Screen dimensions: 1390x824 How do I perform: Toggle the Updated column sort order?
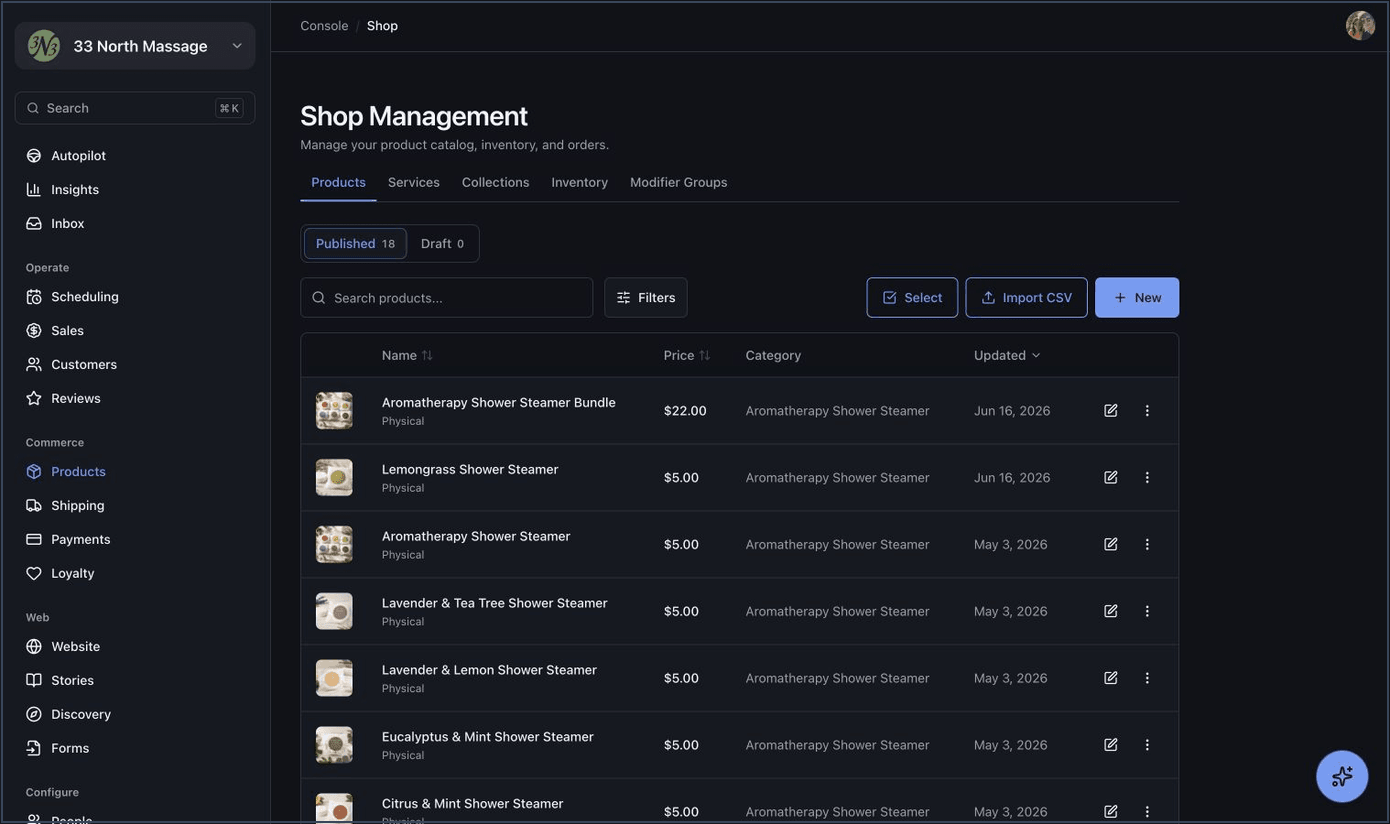[1007, 356]
